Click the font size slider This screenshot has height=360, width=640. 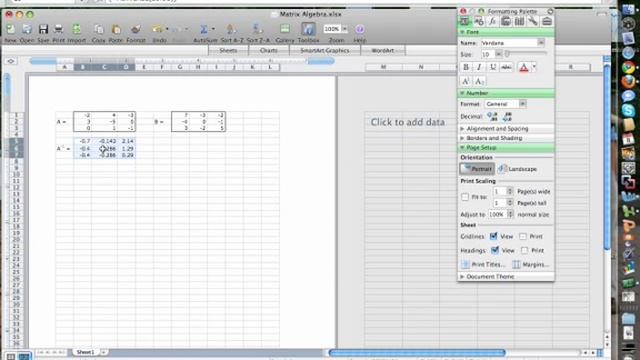(527, 54)
